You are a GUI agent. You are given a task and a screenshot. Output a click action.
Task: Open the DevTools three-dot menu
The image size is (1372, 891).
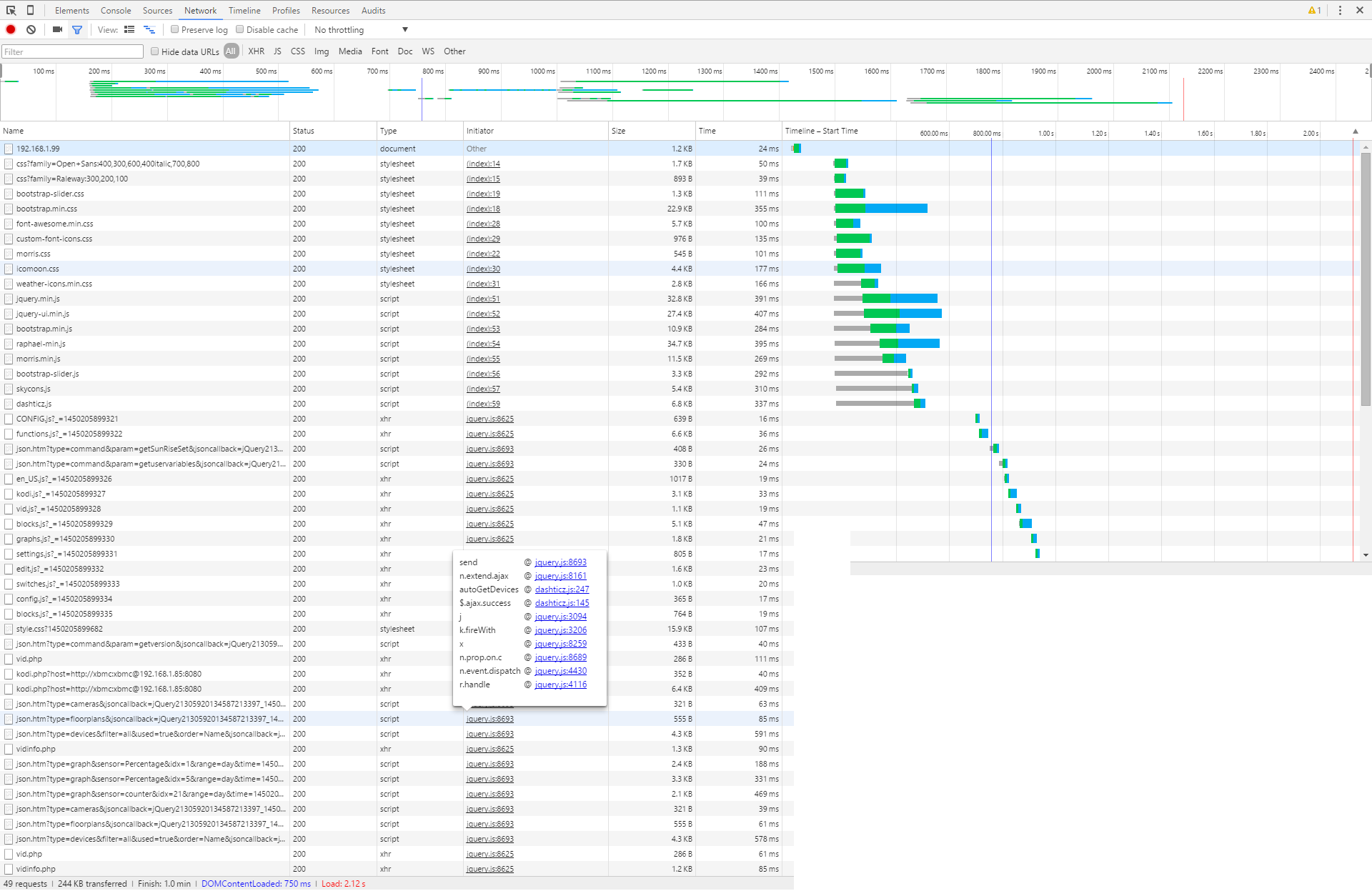coord(1340,10)
